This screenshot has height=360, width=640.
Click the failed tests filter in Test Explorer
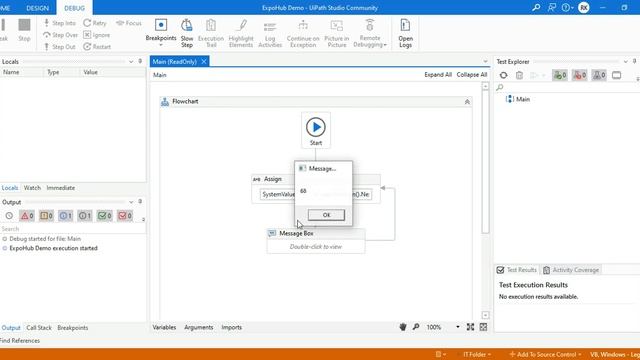click(x=579, y=75)
